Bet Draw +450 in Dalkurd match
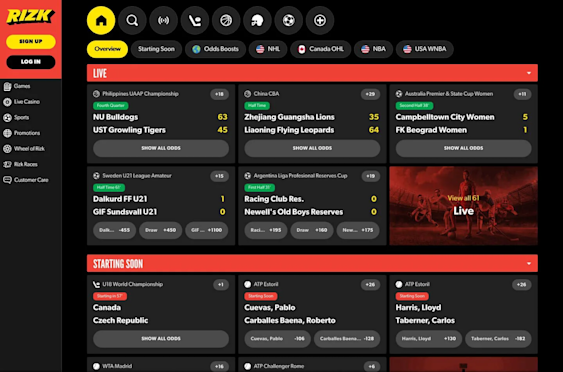 pyautogui.click(x=160, y=230)
